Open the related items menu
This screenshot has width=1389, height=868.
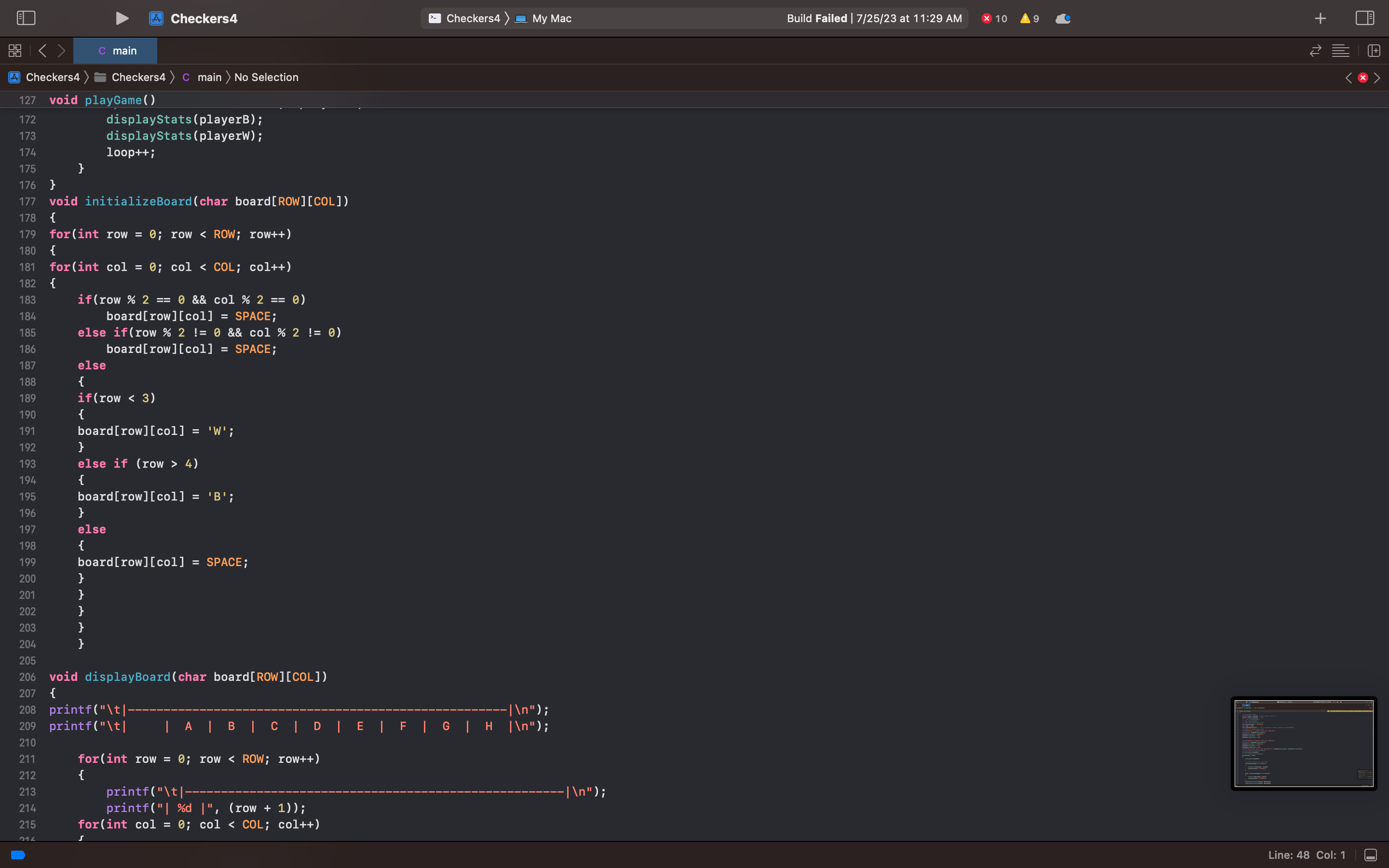[x=15, y=51]
